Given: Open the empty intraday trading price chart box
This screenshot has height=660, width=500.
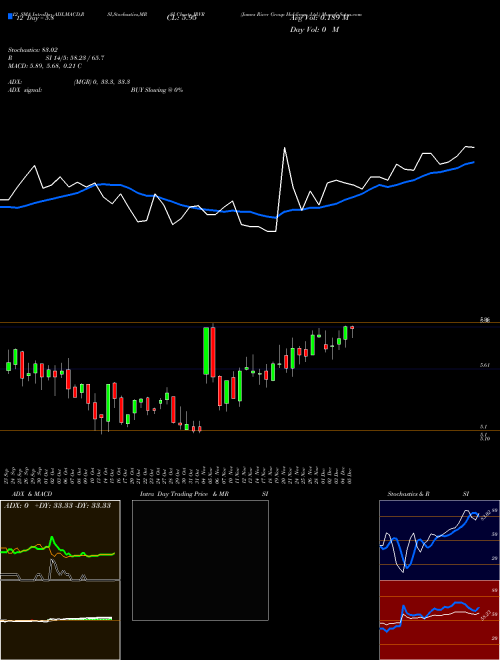Looking at the screenshot, I should point(200,560).
